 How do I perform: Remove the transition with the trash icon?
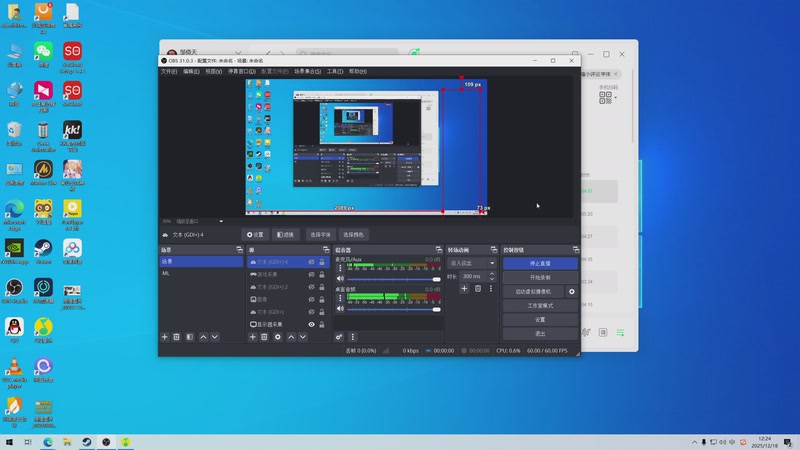coord(478,289)
